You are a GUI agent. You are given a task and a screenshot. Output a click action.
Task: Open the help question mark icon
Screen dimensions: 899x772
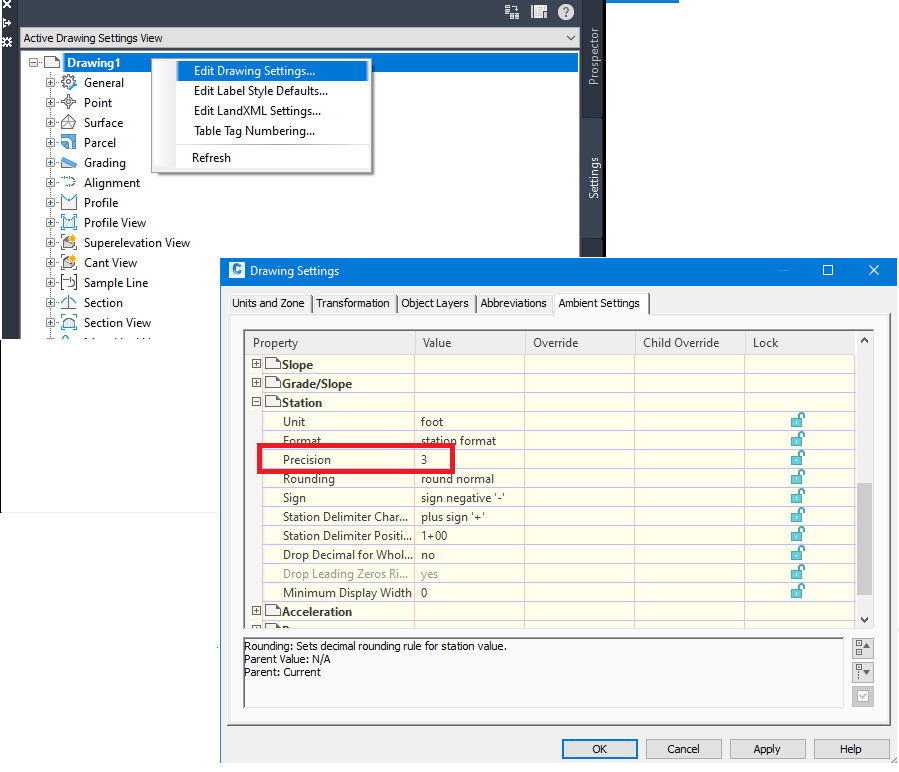point(566,12)
